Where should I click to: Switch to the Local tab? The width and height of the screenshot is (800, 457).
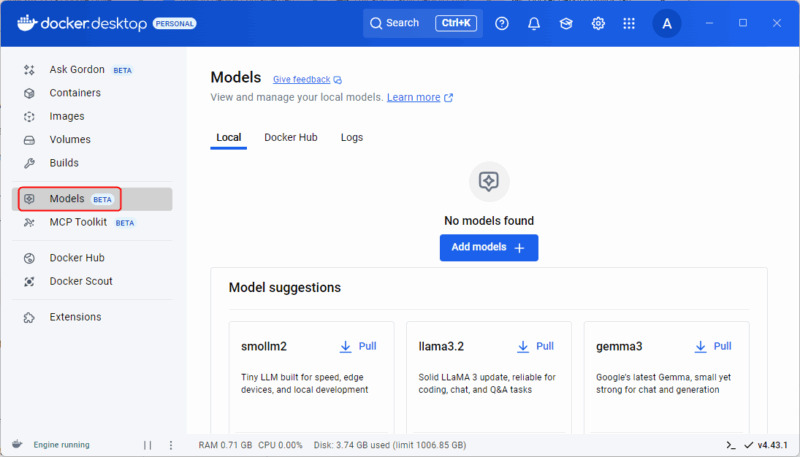point(229,138)
